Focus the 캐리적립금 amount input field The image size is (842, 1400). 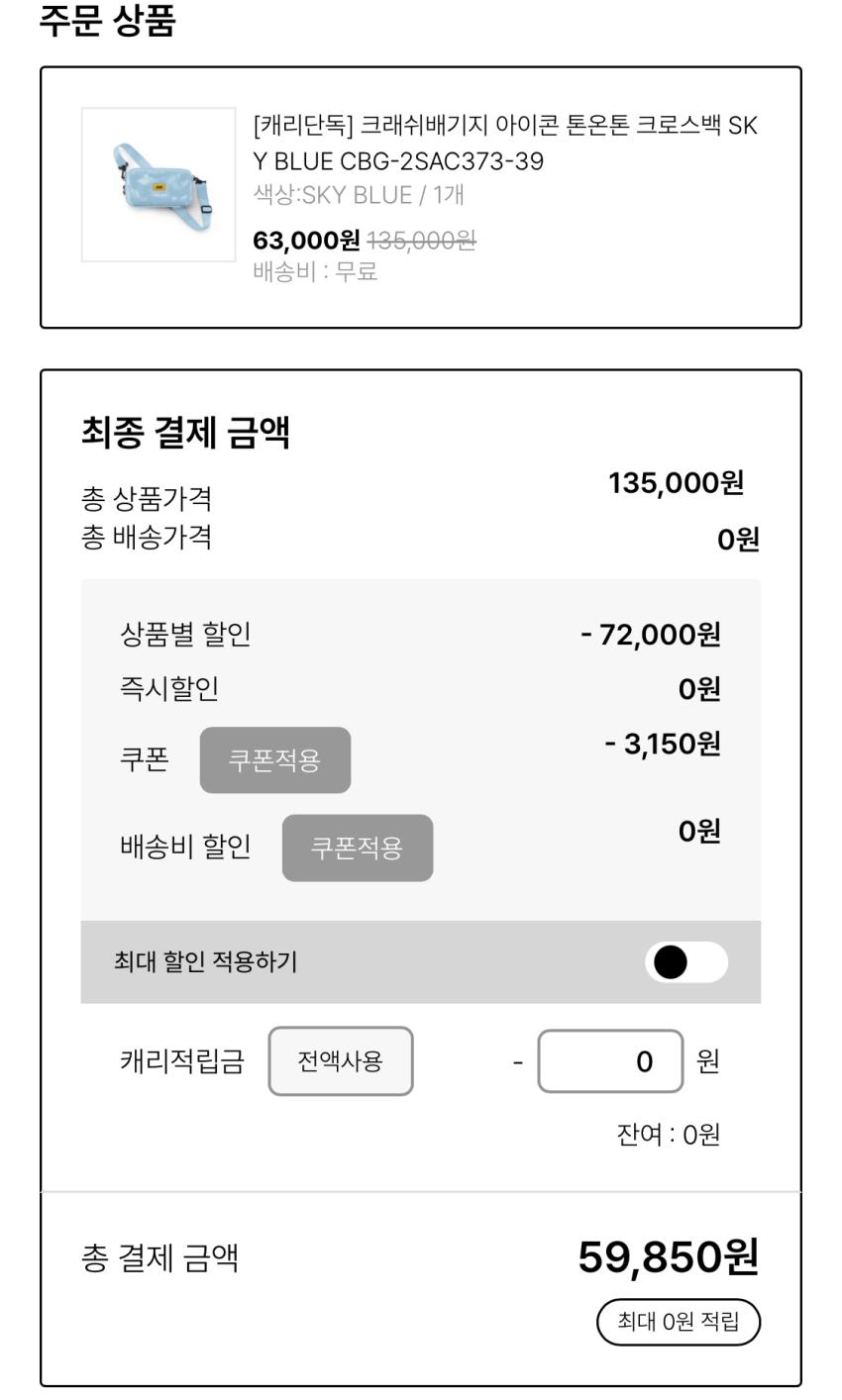coord(610,1061)
